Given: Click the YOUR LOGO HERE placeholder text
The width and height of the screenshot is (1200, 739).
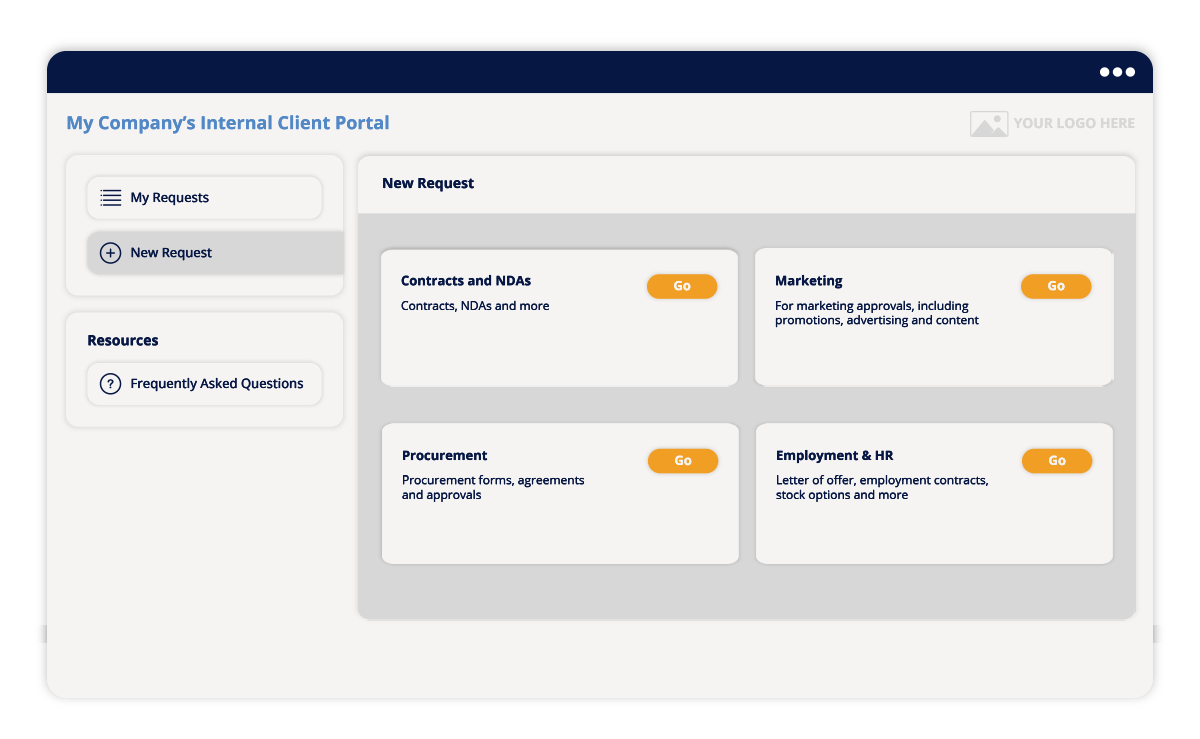Looking at the screenshot, I should click(1073, 123).
